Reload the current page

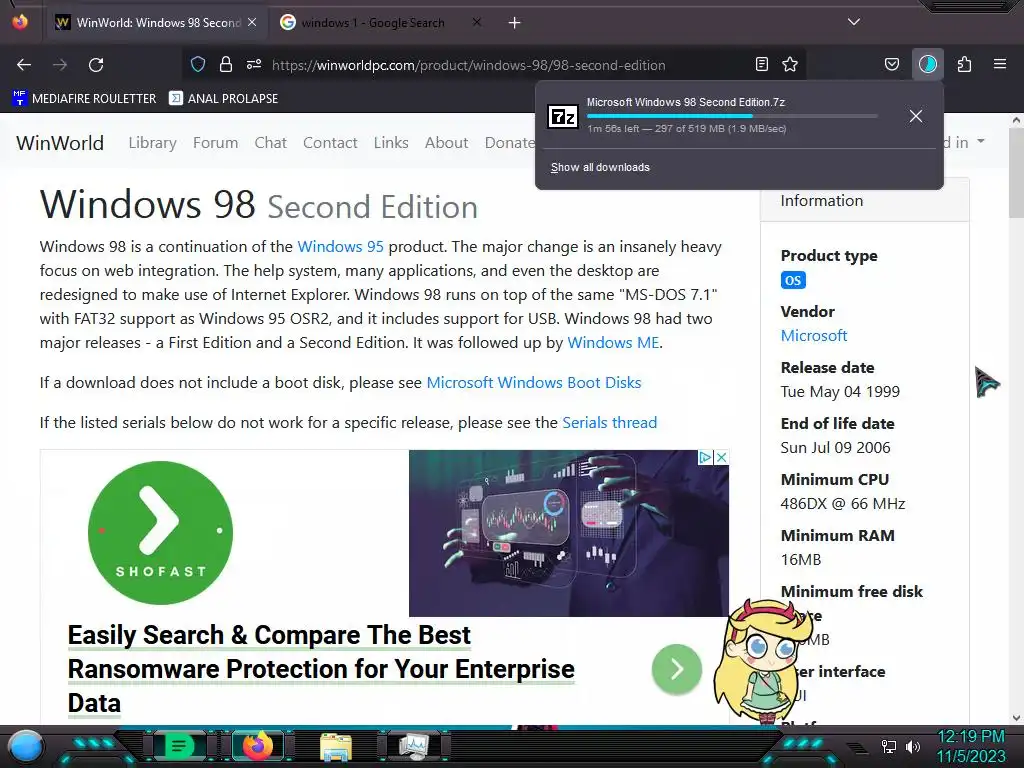(x=96, y=65)
